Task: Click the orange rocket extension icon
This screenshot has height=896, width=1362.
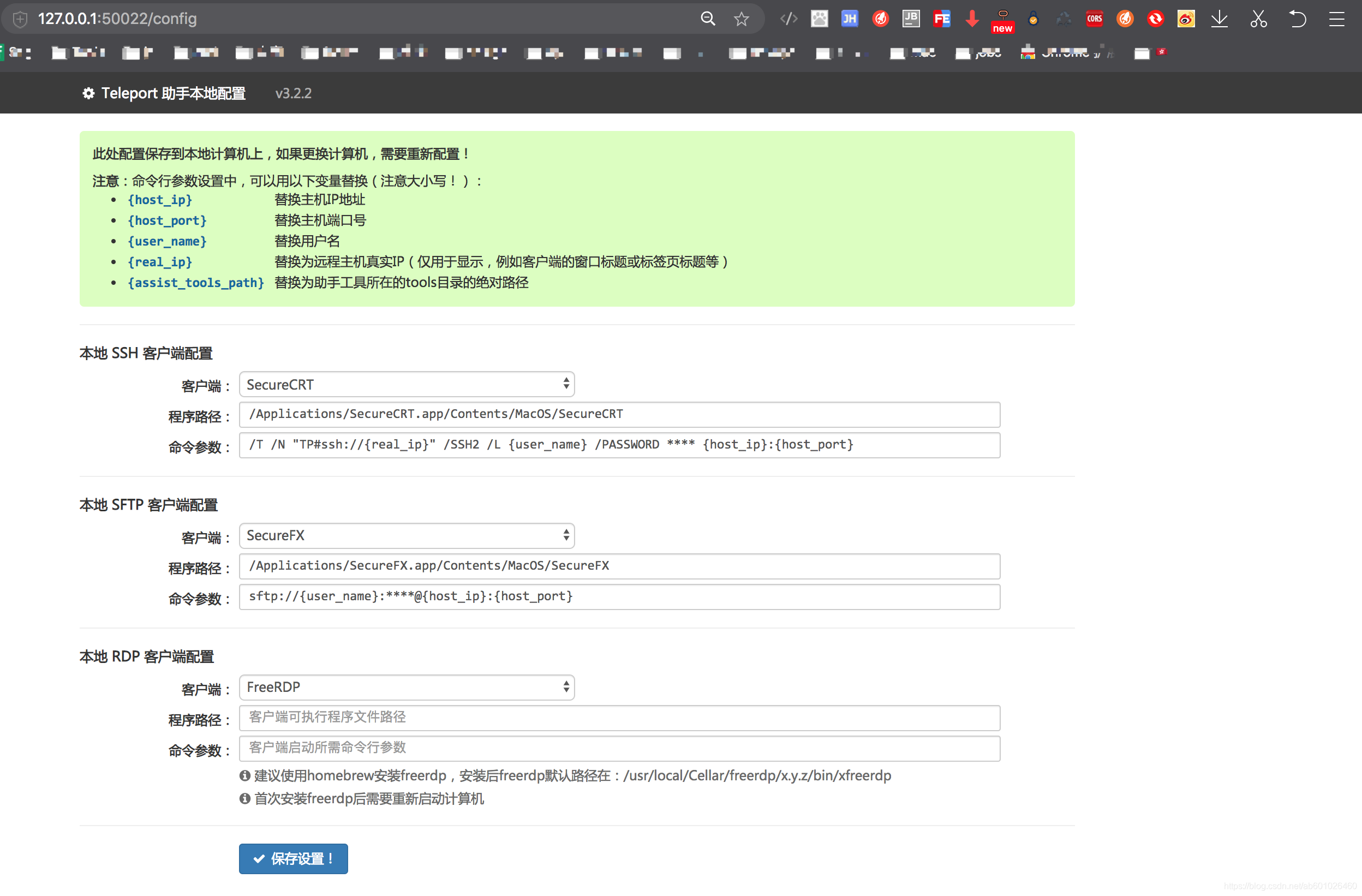Action: pos(1125,19)
